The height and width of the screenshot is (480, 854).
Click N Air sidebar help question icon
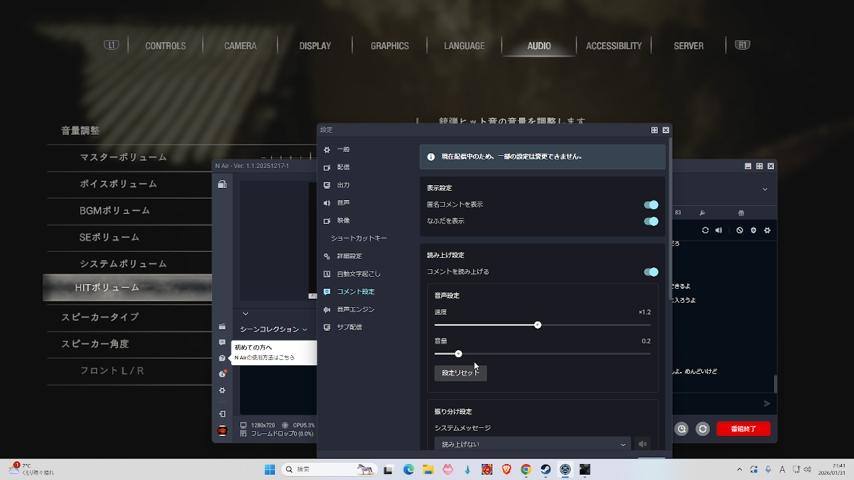pos(222,359)
